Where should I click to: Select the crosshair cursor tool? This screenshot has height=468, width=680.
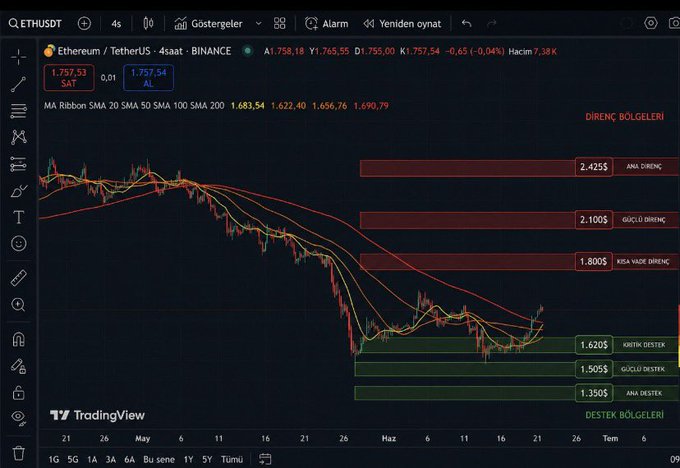(x=19, y=57)
